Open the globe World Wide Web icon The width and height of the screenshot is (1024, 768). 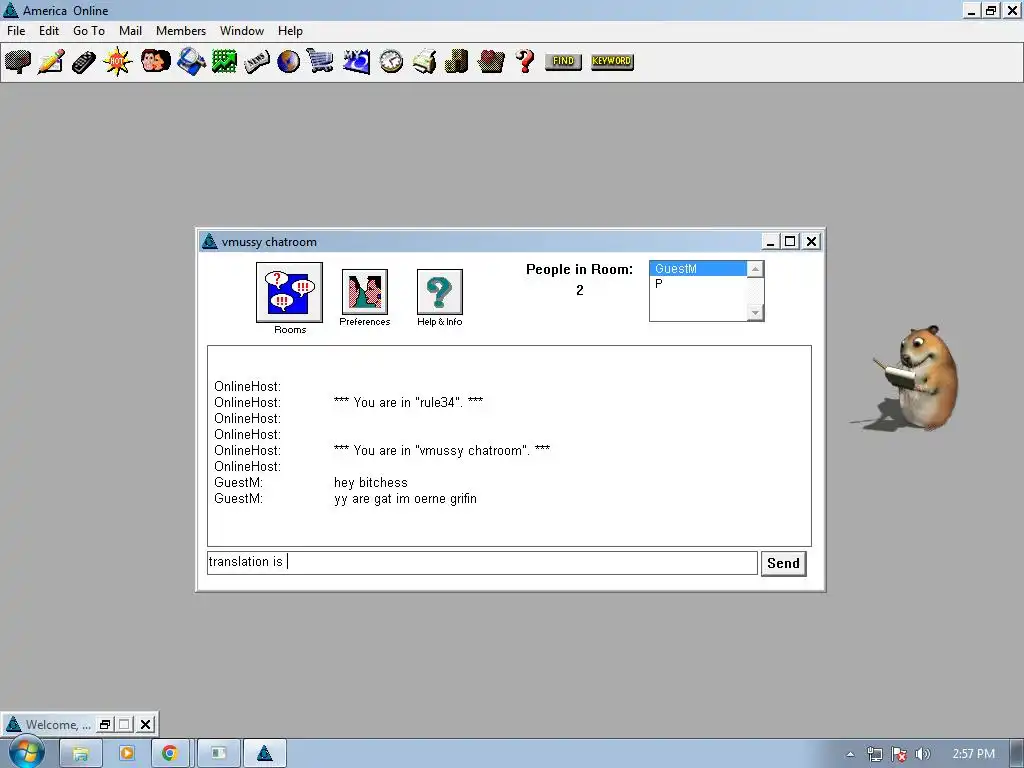[288, 62]
